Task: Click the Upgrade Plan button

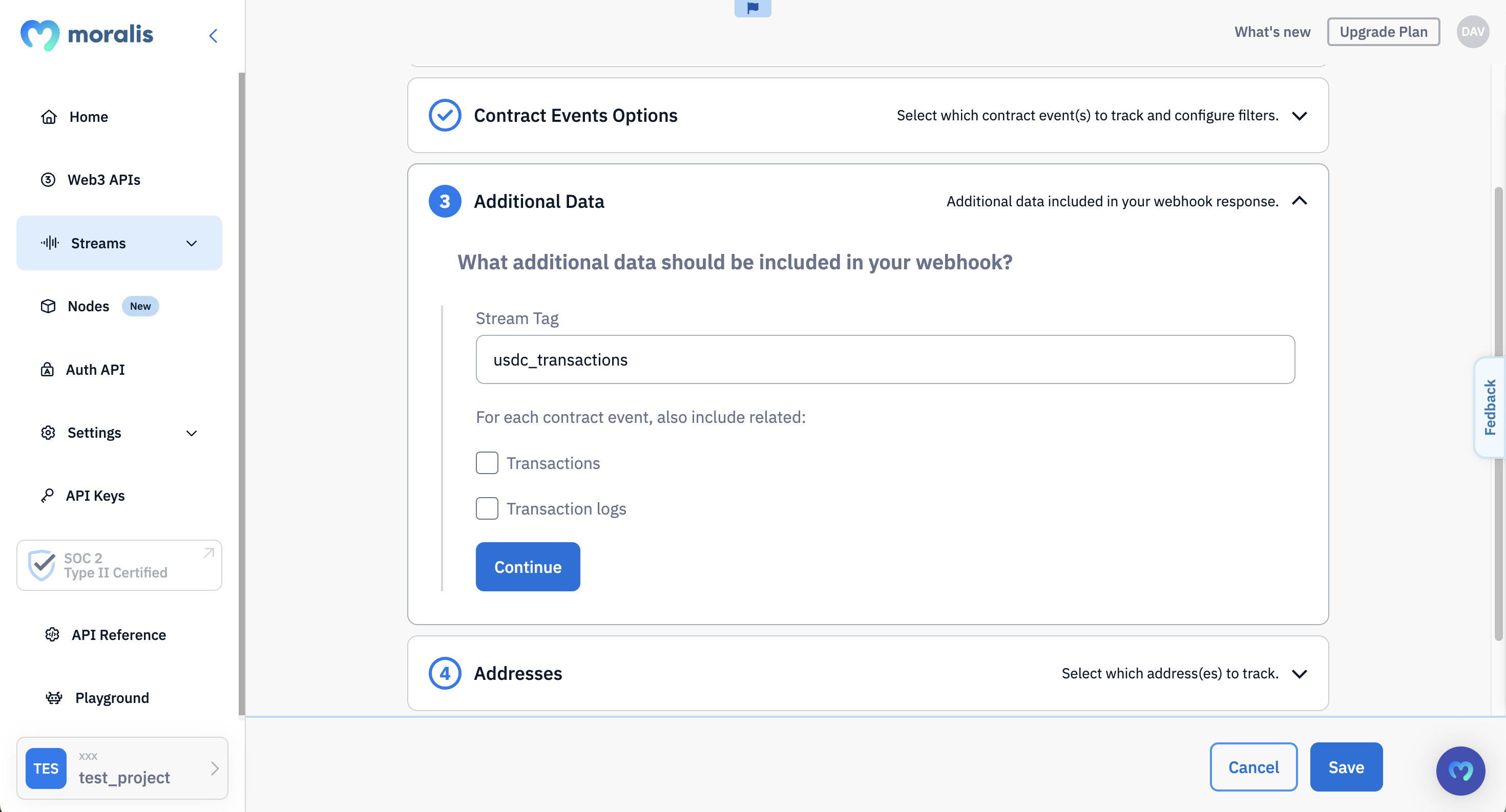Action: [x=1384, y=31]
